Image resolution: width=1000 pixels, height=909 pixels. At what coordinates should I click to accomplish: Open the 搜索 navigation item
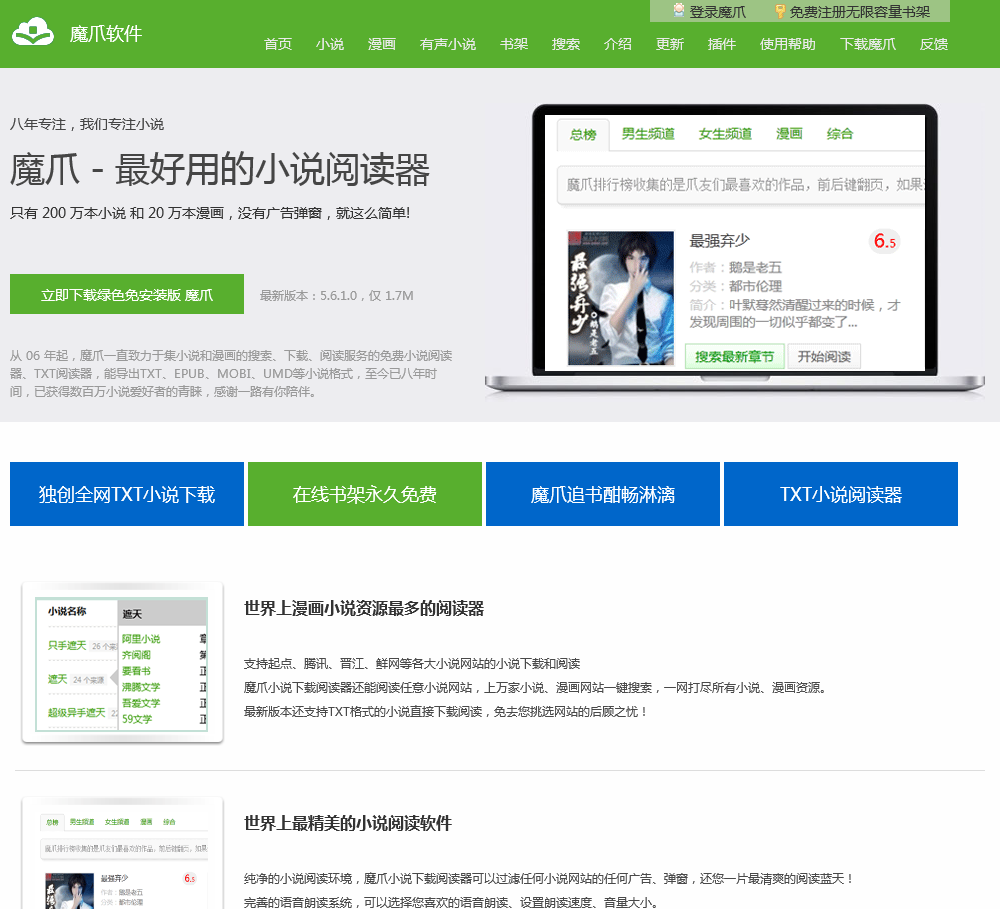pos(566,44)
